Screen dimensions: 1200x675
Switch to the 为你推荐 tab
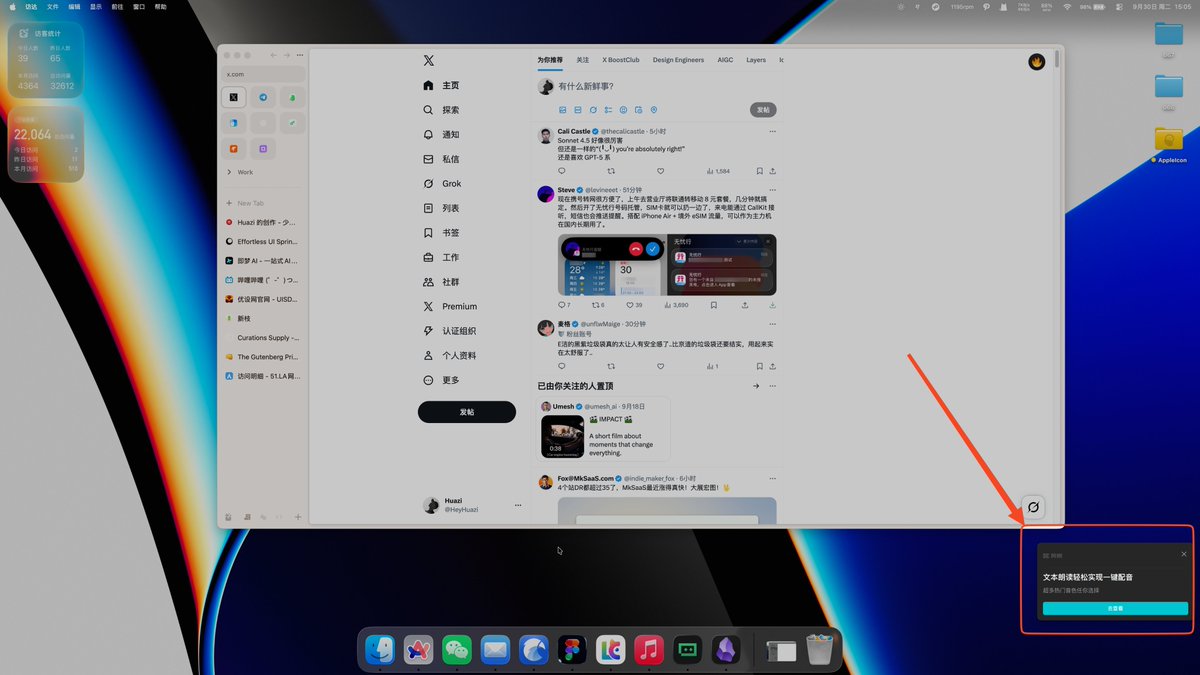(550, 60)
